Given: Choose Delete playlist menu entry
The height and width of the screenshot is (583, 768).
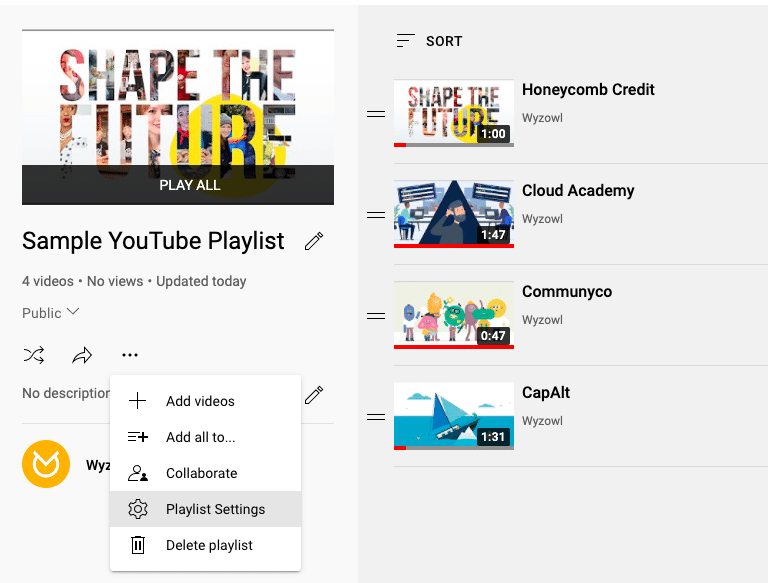Looking at the screenshot, I should click(206, 545).
